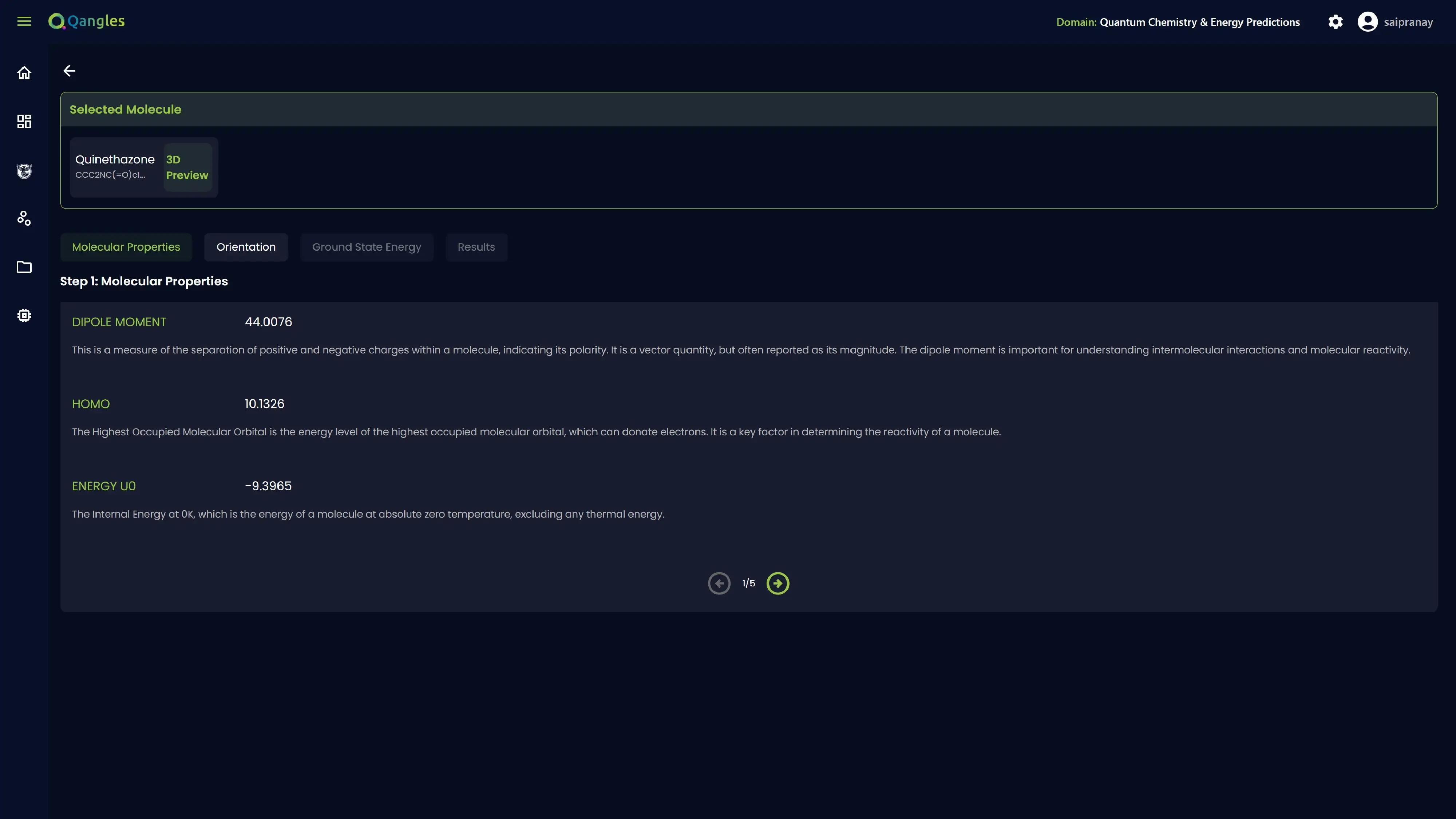Open settings gear icon
Image resolution: width=1456 pixels, height=819 pixels.
1335,22
